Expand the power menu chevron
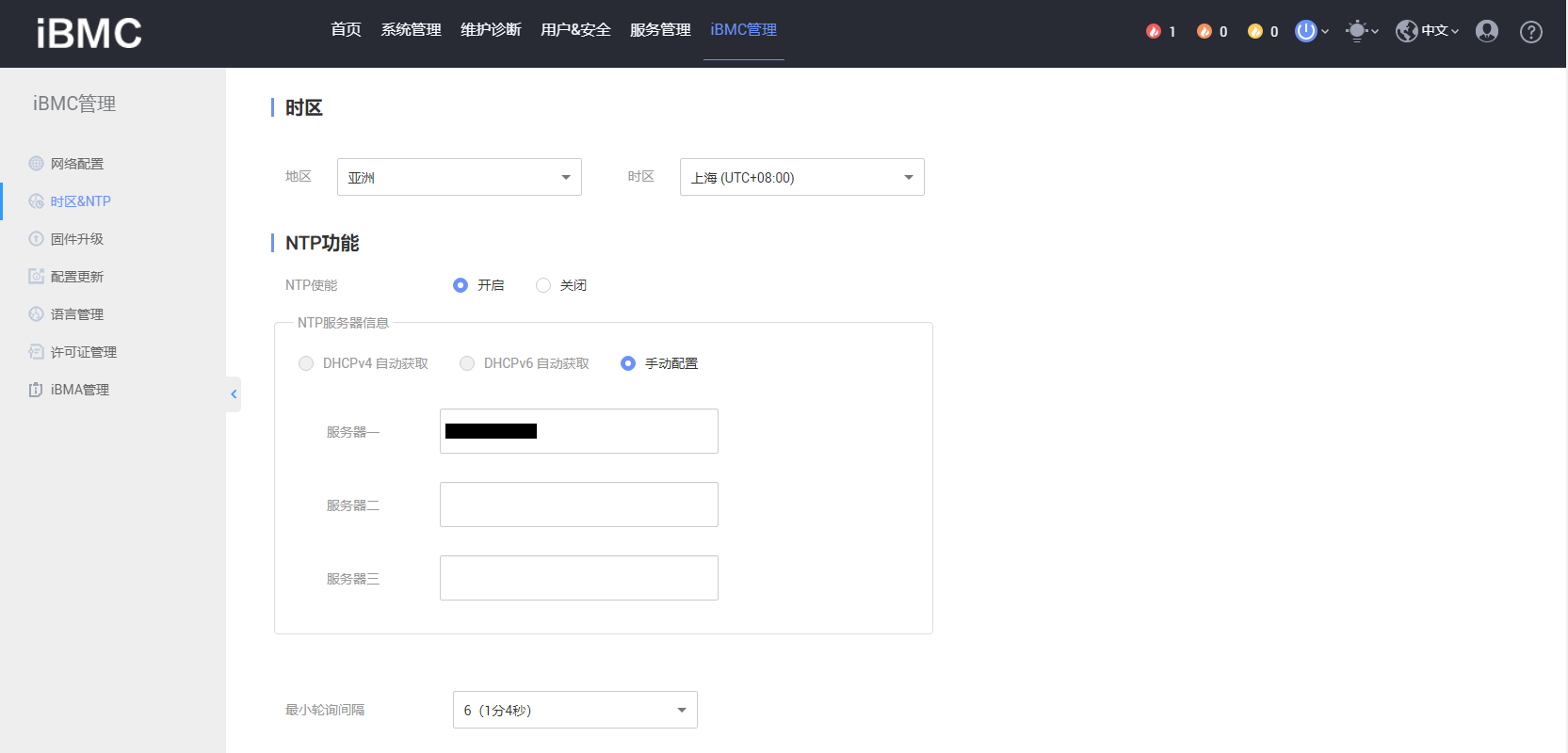1568x753 pixels. tap(1325, 31)
